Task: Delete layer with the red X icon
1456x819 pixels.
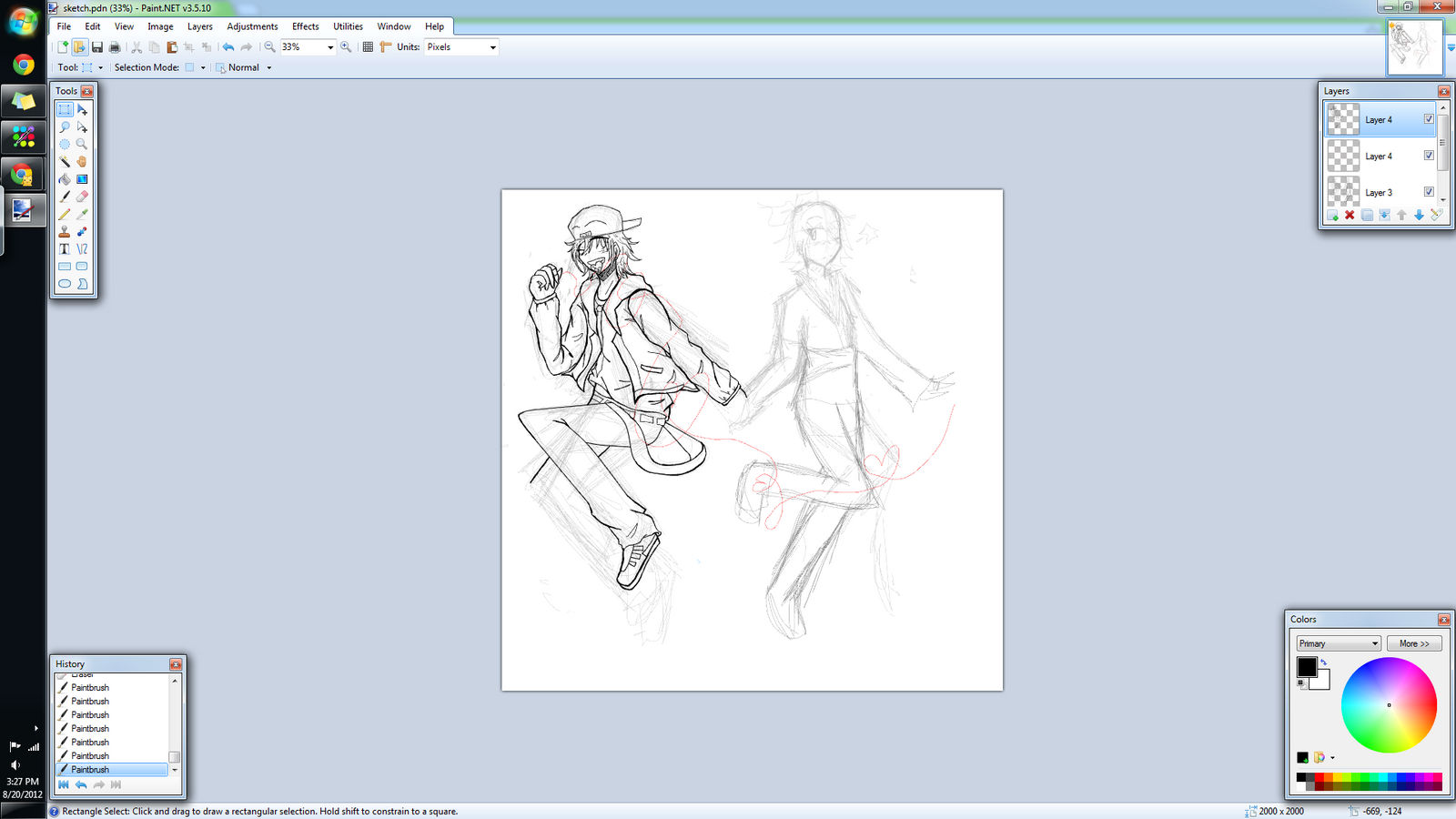Action: click(x=1350, y=216)
